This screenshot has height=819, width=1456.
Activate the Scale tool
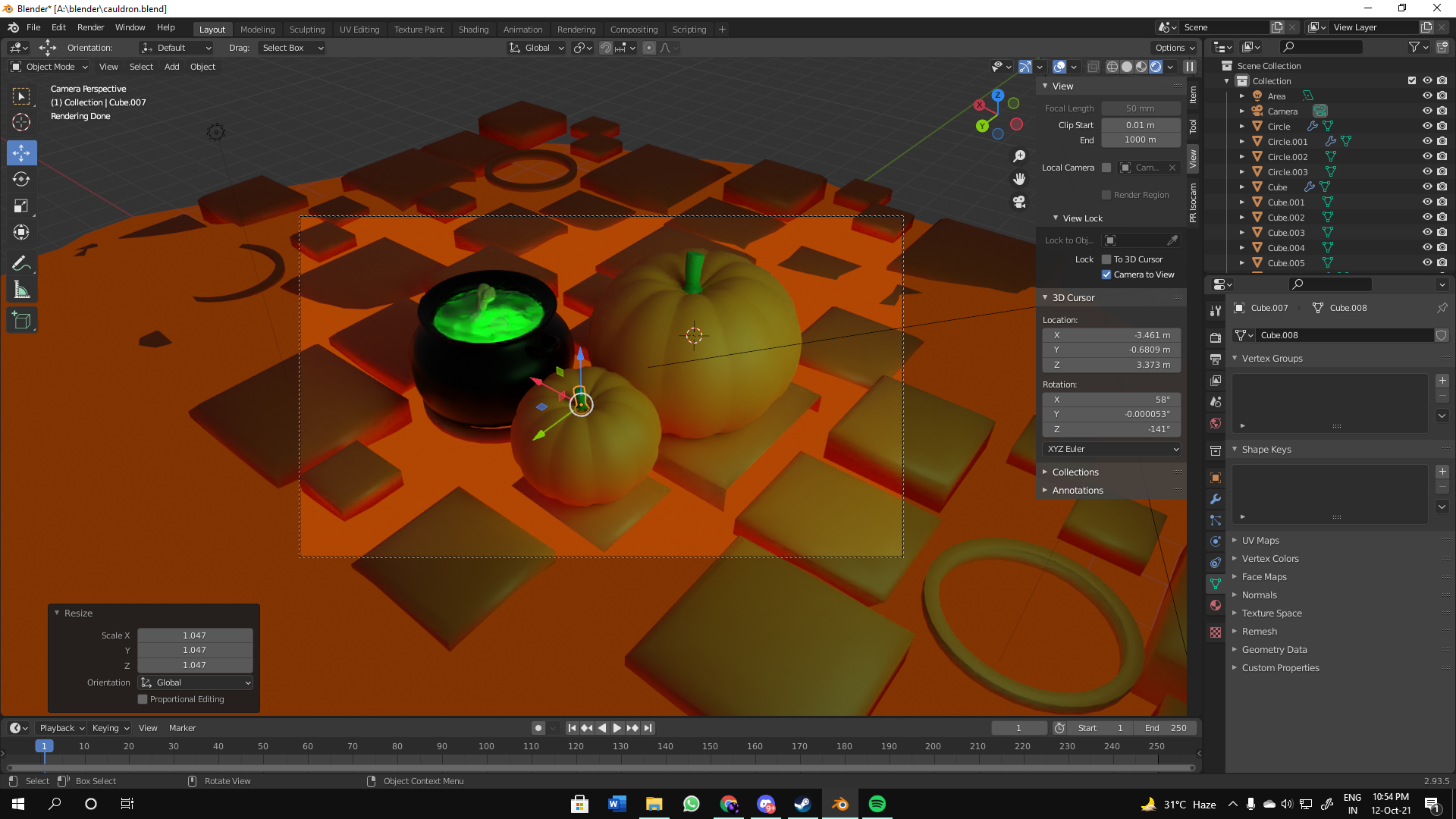tap(21, 206)
